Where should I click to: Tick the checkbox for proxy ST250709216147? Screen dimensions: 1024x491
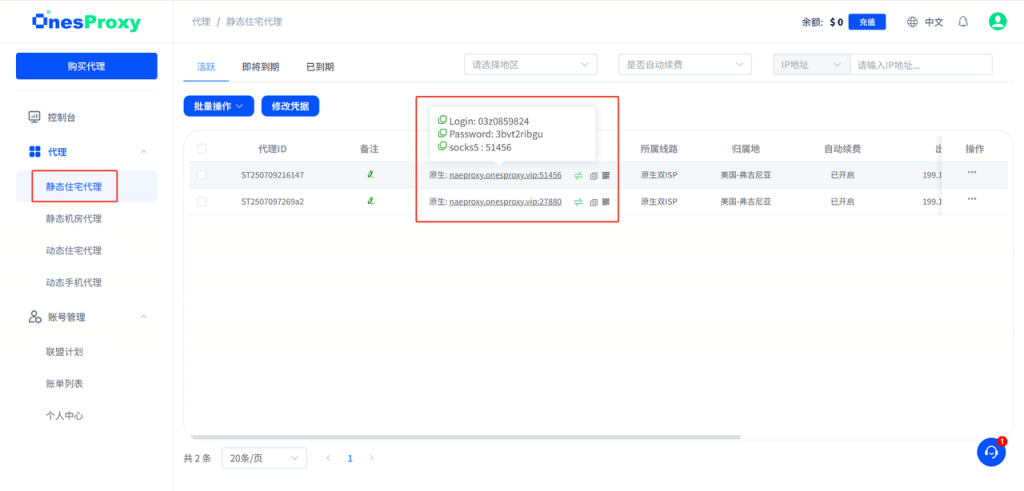202,175
